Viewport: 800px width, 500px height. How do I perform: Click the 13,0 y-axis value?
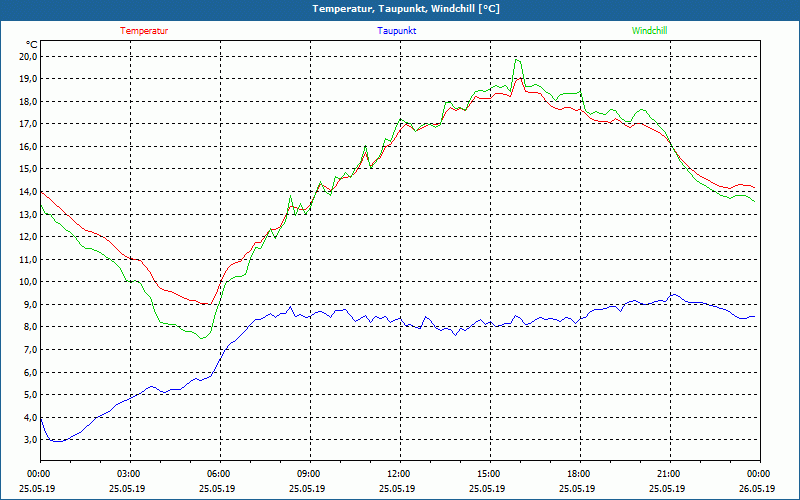tap(29, 214)
